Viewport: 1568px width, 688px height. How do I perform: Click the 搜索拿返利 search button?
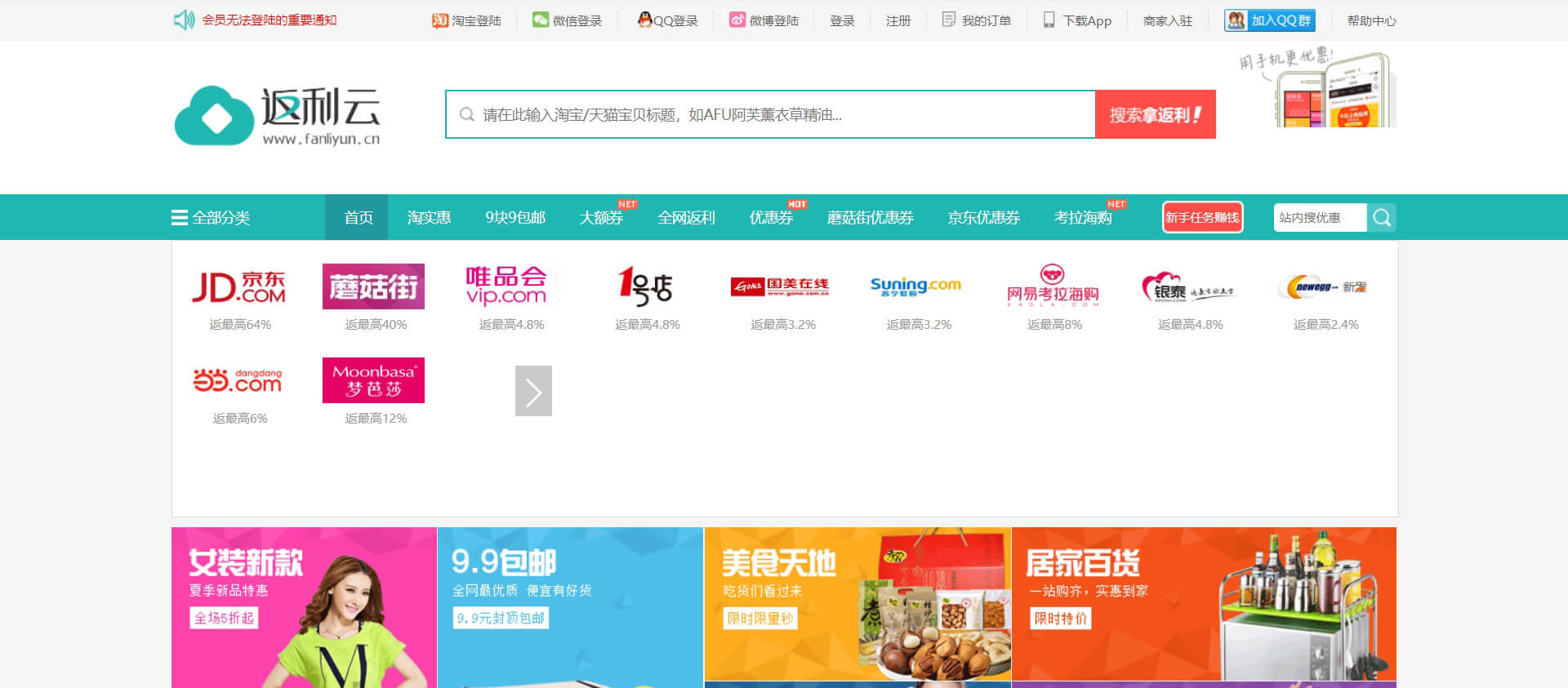pyautogui.click(x=1155, y=114)
